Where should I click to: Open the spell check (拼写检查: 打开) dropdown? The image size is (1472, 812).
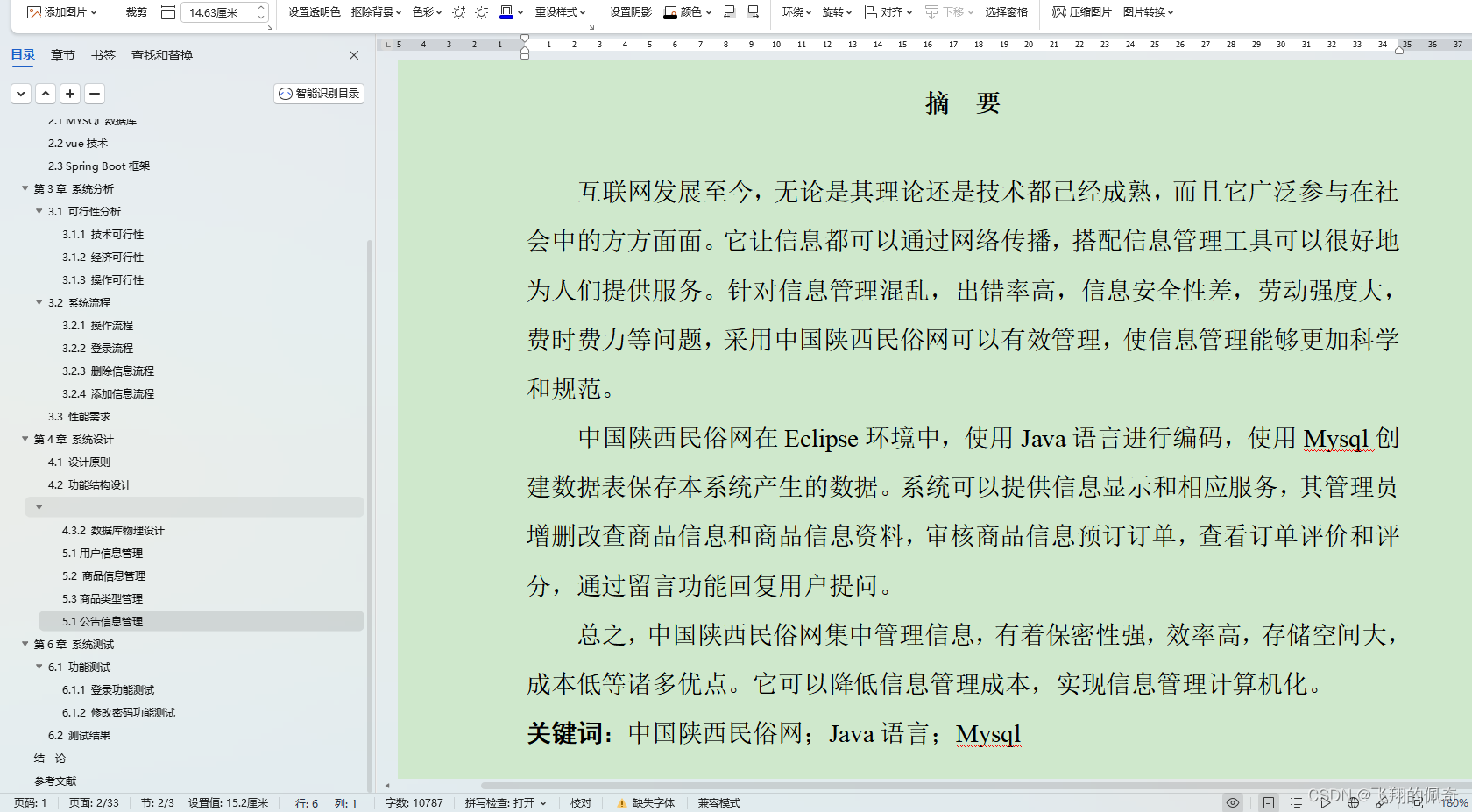506,802
